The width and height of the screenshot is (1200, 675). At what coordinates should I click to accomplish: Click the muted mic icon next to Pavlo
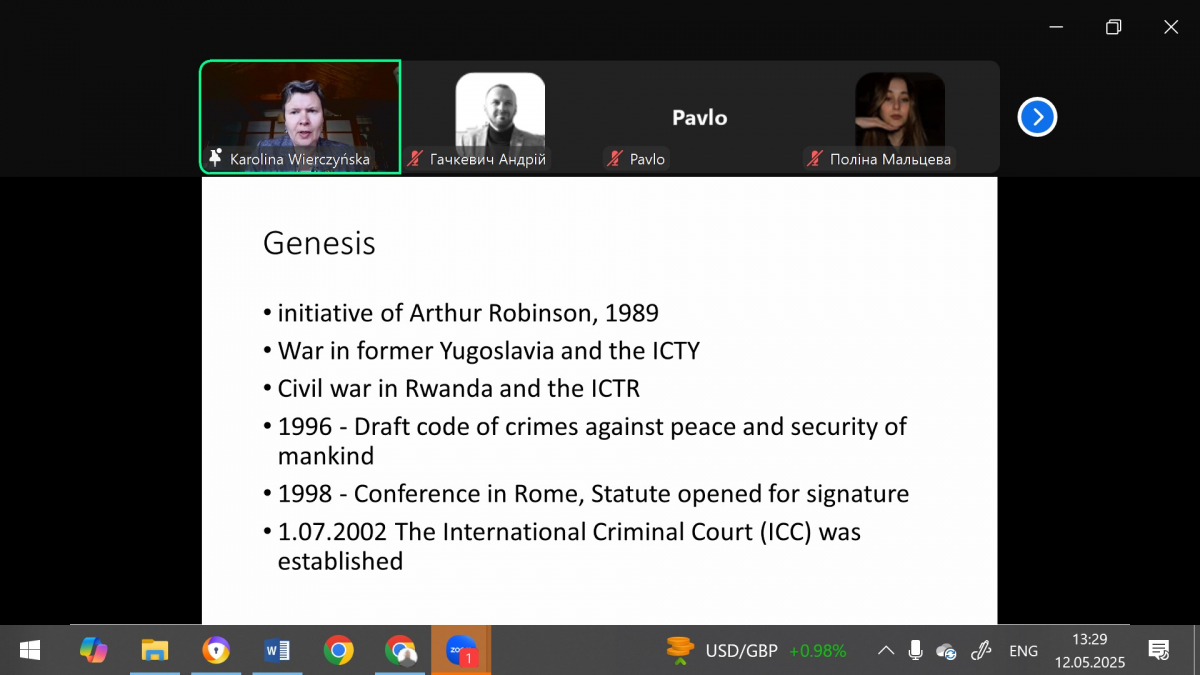pos(615,159)
